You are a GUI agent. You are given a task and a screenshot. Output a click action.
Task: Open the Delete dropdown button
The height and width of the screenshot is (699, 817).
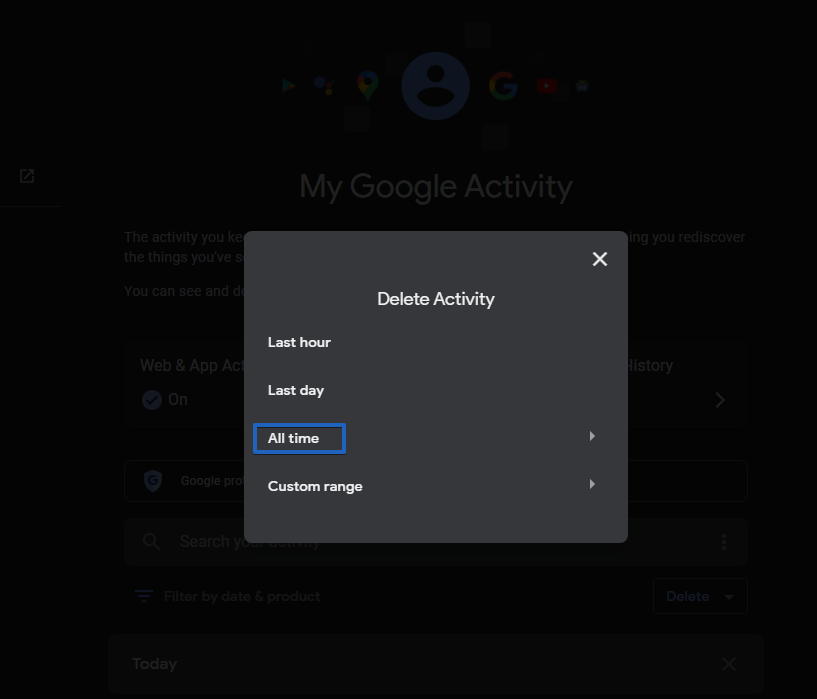[699, 596]
